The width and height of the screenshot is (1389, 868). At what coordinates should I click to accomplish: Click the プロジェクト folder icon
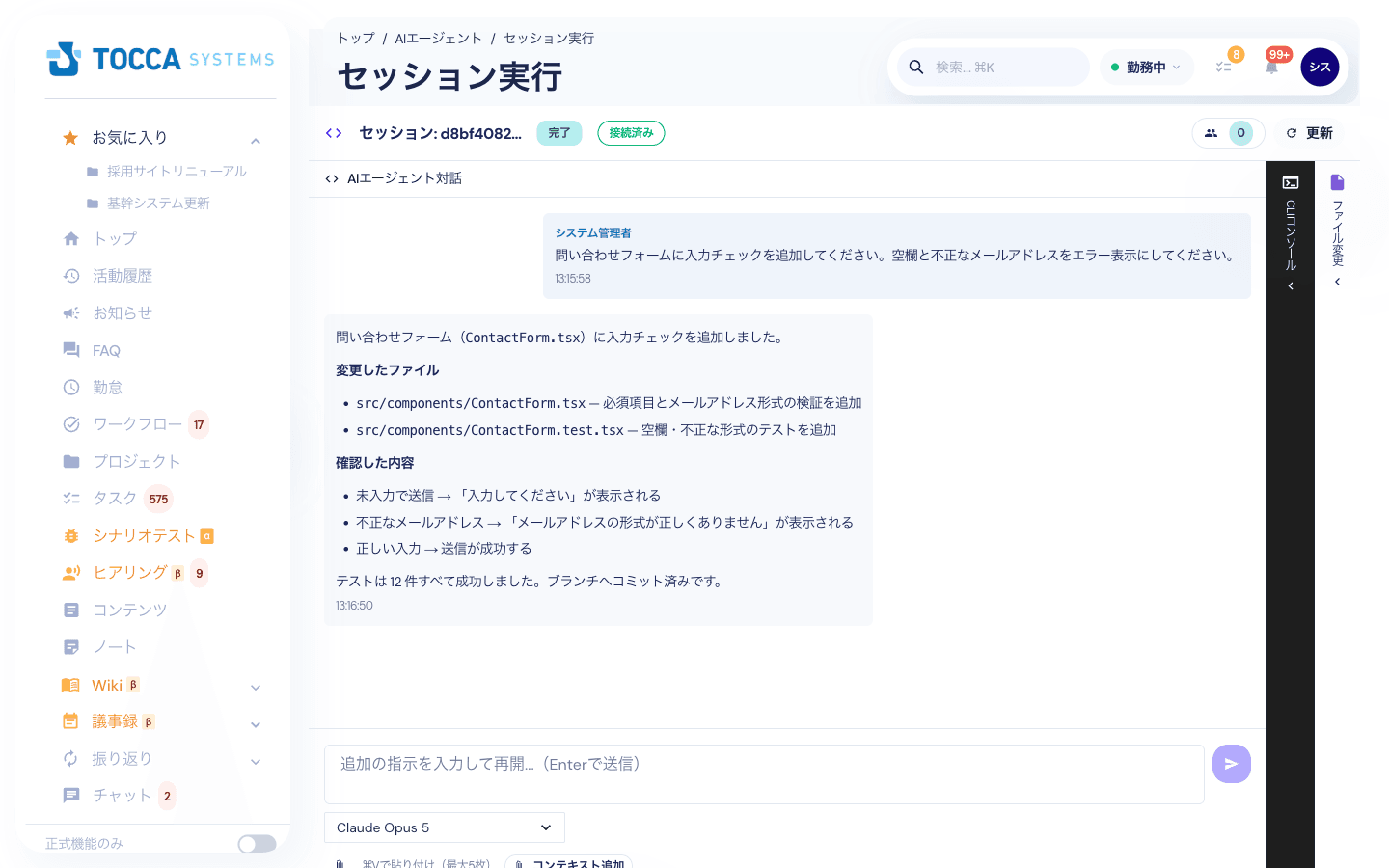[x=71, y=461]
